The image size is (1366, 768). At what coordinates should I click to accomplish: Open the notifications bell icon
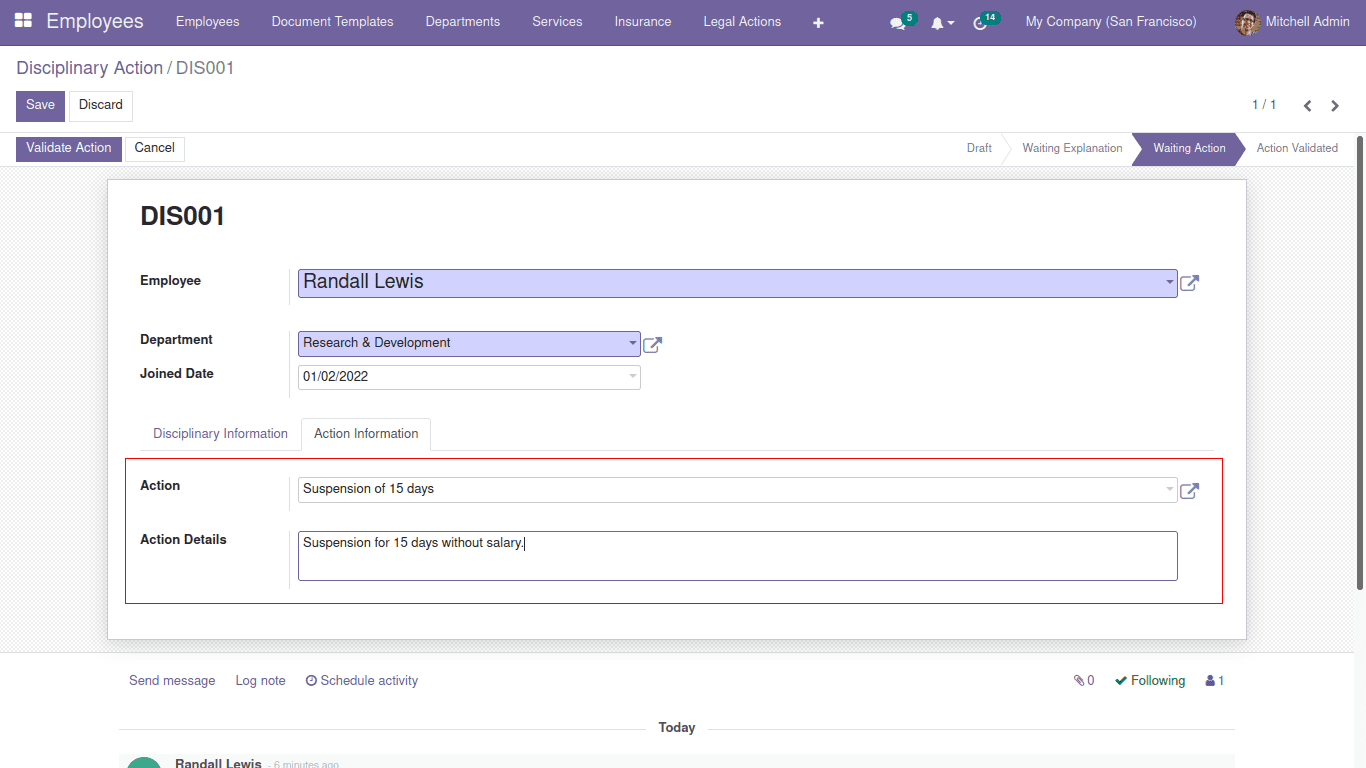click(x=938, y=21)
